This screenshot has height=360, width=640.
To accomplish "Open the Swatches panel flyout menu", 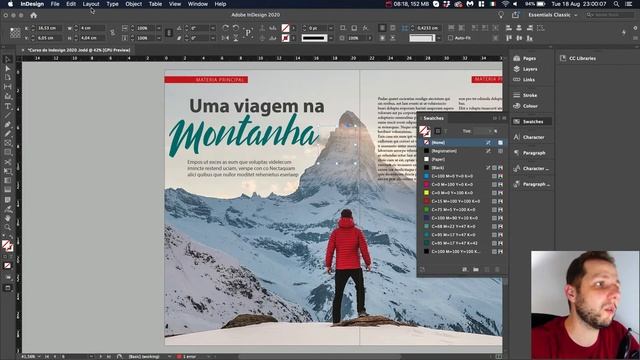I will (x=504, y=118).
